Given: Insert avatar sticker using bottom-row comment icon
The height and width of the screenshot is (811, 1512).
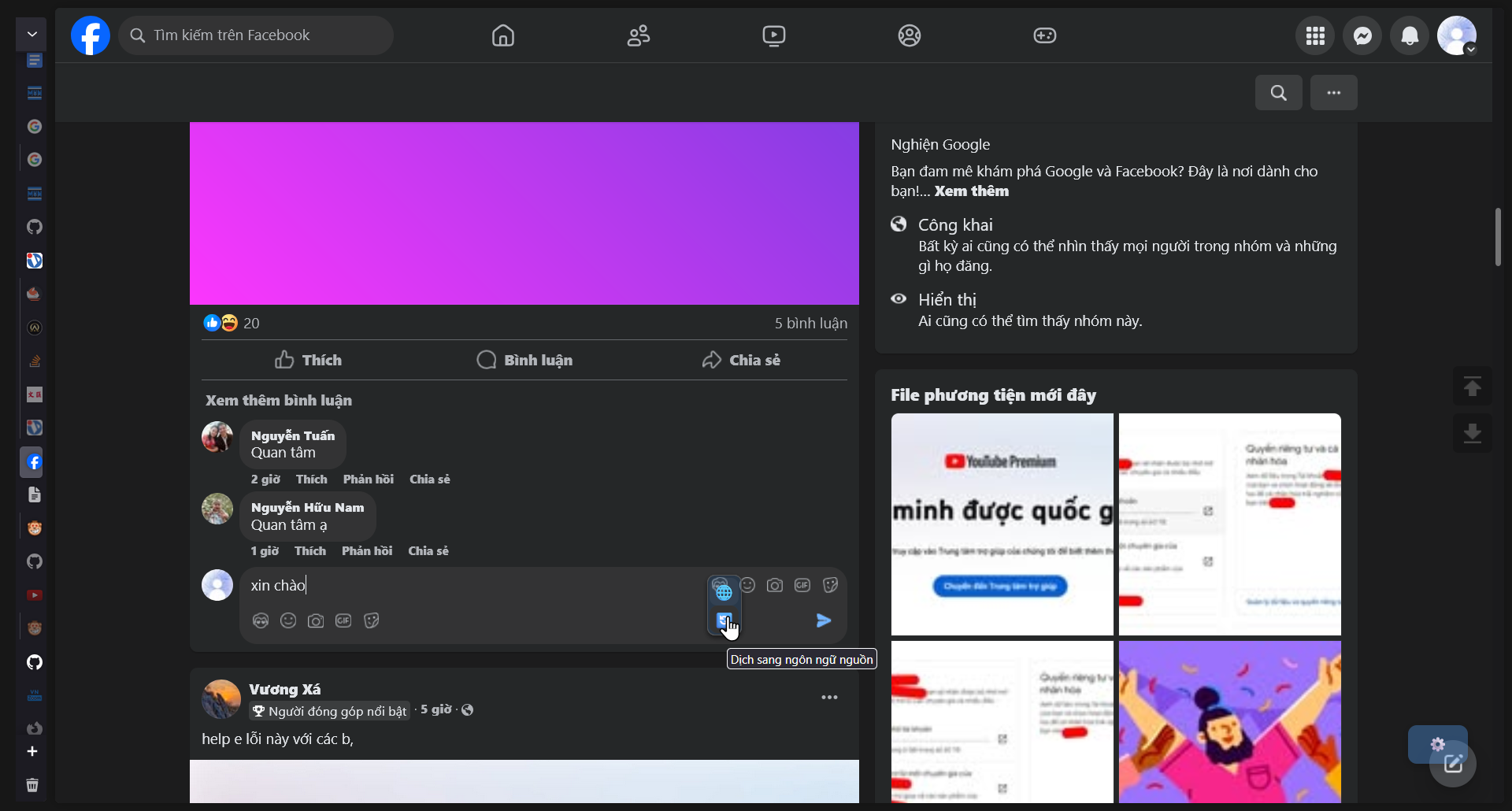Looking at the screenshot, I should (x=261, y=620).
